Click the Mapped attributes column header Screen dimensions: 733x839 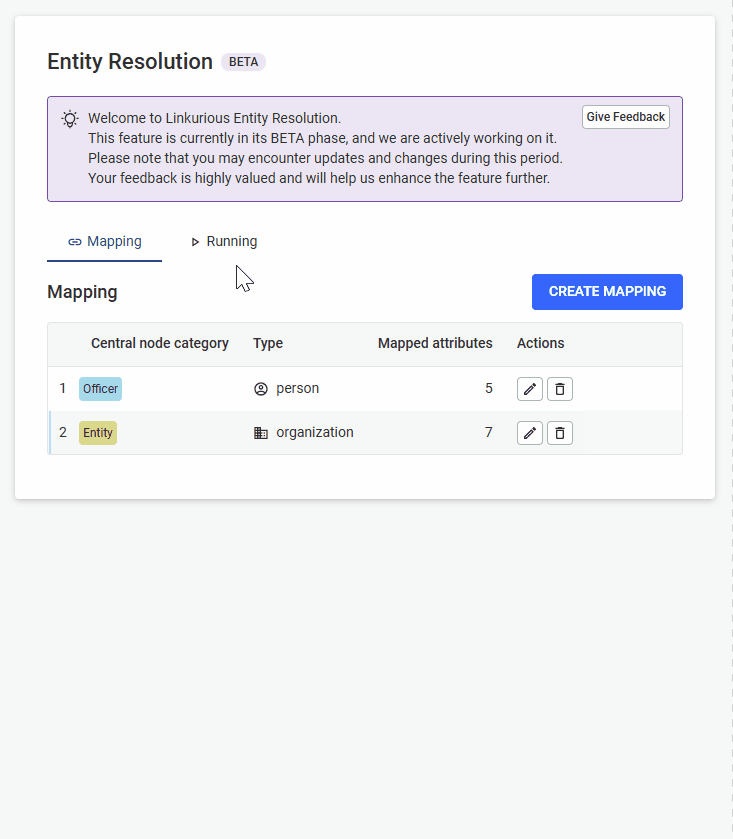tap(435, 344)
